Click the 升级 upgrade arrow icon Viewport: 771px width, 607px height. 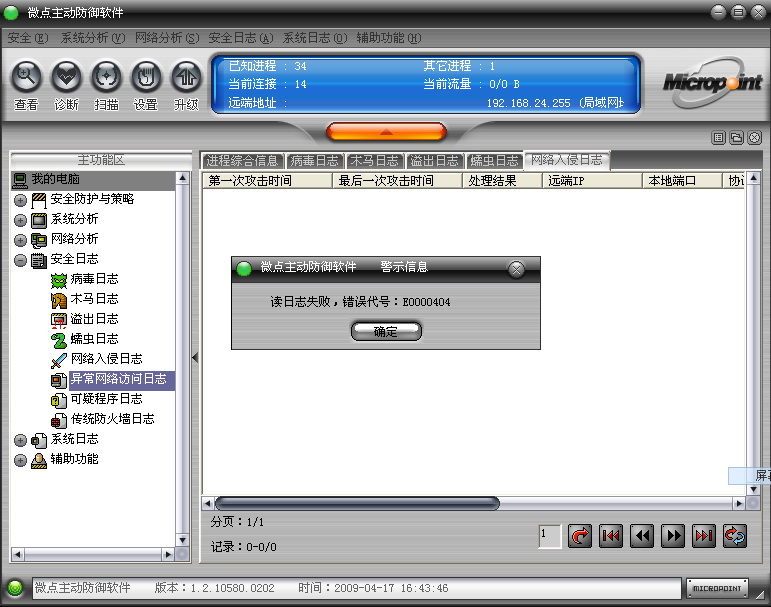[x=186, y=77]
